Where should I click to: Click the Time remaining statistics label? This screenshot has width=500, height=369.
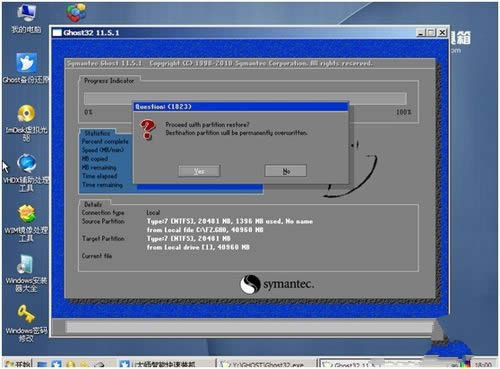click(102, 185)
